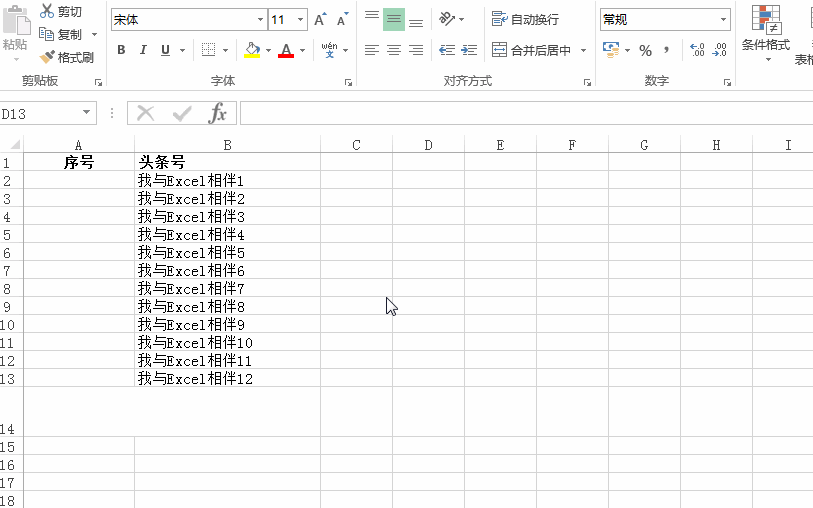Screen dimensions: 813x508
Task: Open number group dialog launcher
Action: coord(727,82)
